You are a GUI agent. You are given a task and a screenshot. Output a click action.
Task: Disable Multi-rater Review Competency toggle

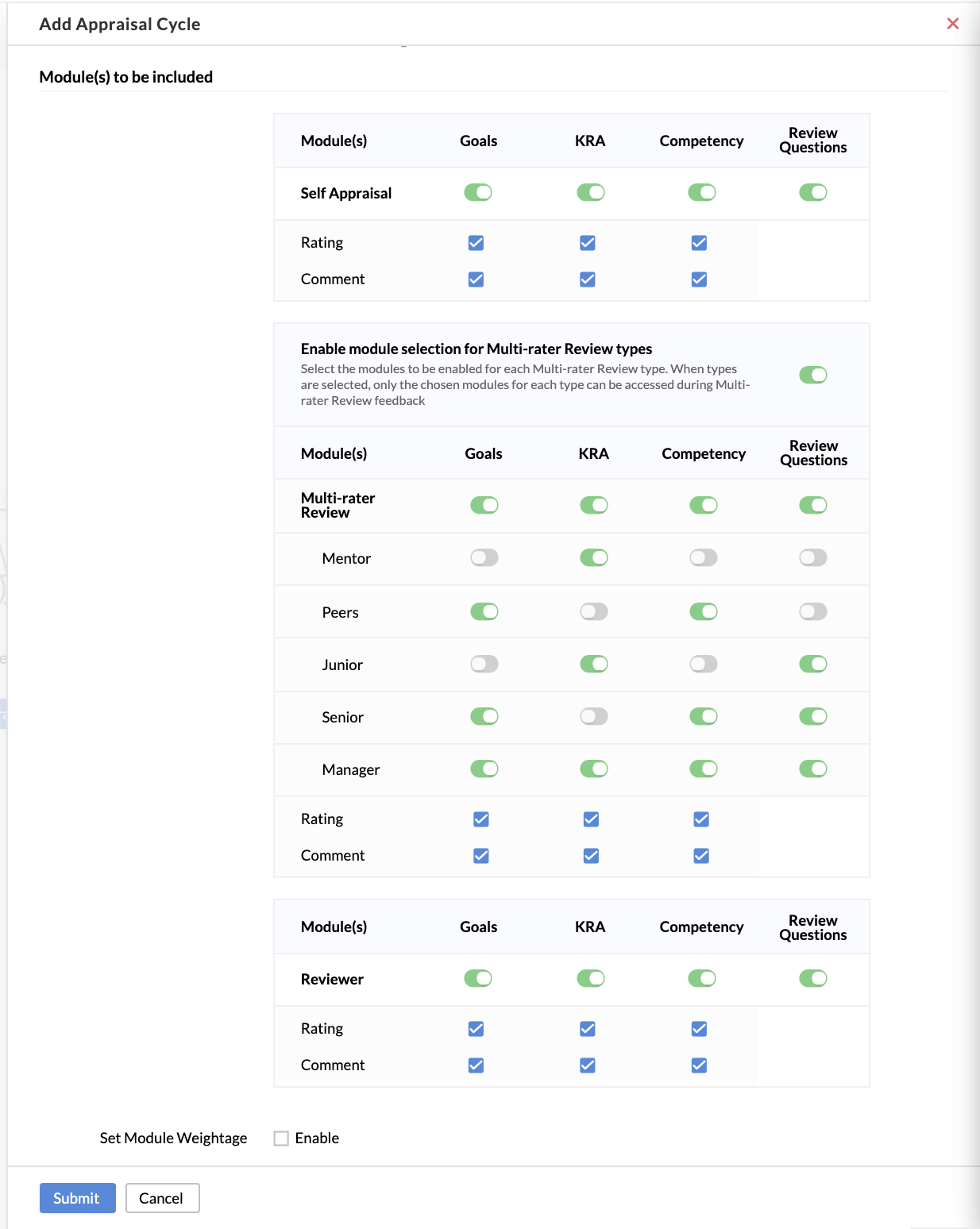[x=703, y=505]
